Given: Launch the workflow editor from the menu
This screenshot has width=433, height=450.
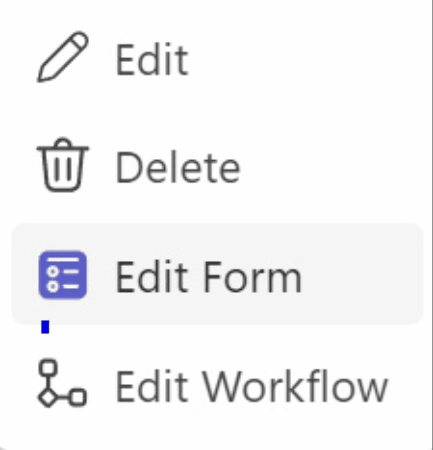Looking at the screenshot, I should click(217, 383).
